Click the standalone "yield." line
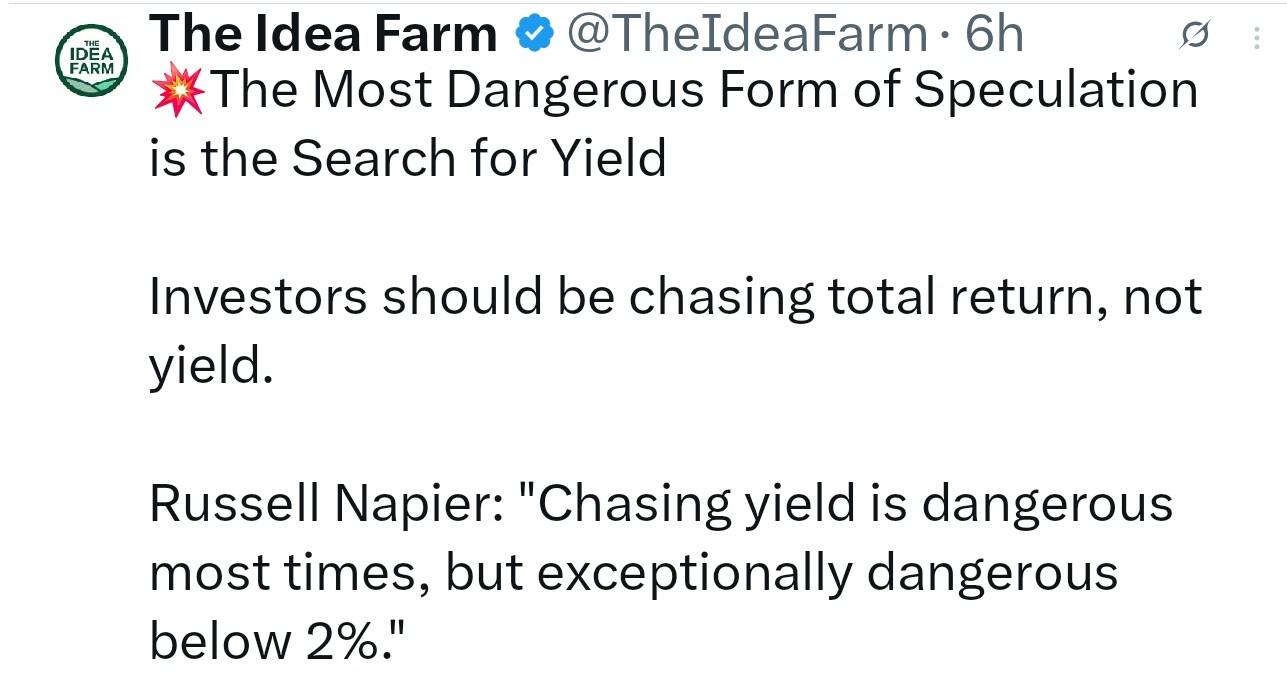This screenshot has height=684, width=1287. pyautogui.click(x=211, y=366)
